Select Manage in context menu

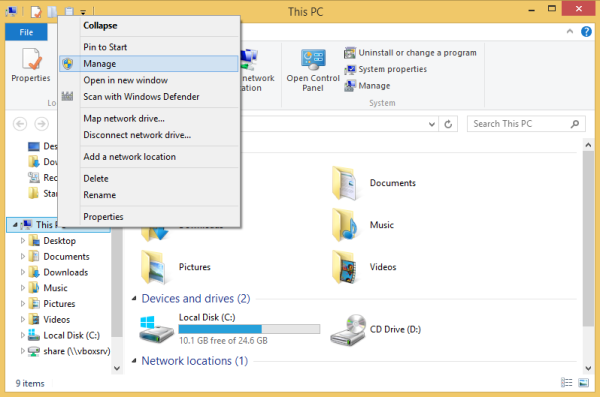149,64
